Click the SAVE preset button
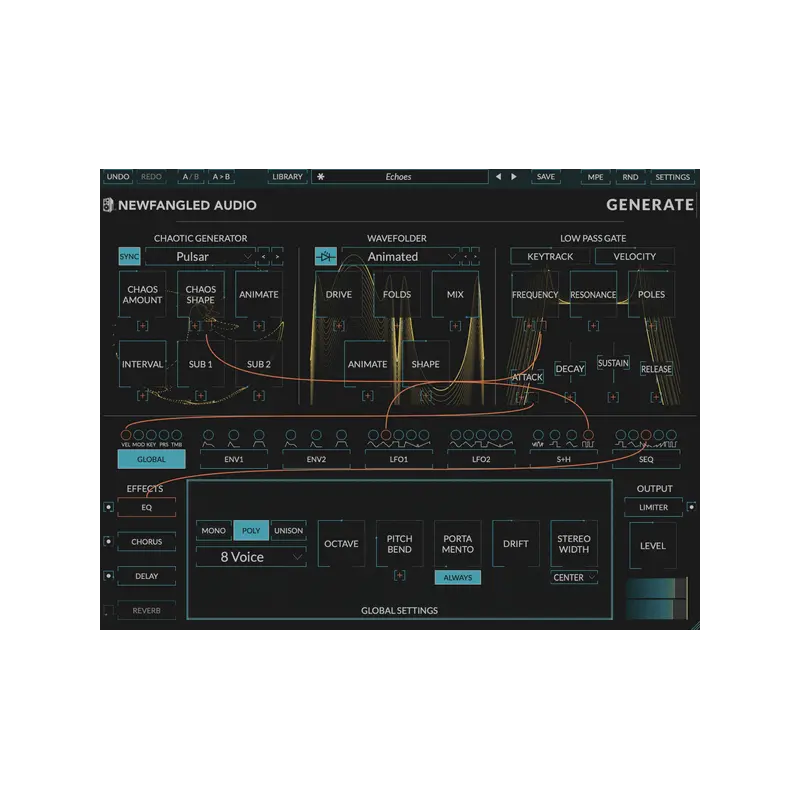Viewport: 800px width, 800px height. tap(545, 177)
